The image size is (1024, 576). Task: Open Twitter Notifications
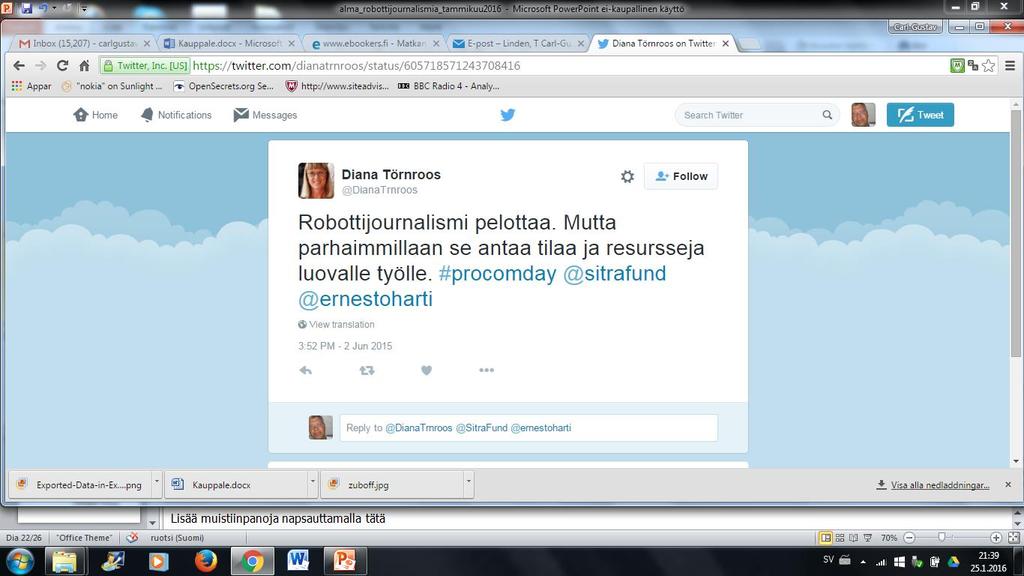176,115
